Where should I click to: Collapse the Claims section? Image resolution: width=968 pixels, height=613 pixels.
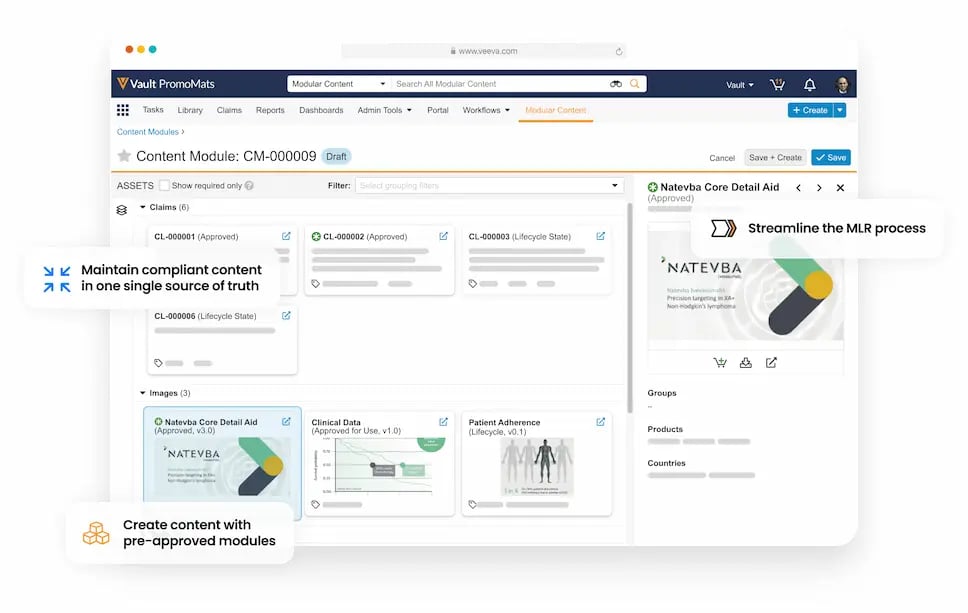coord(143,208)
